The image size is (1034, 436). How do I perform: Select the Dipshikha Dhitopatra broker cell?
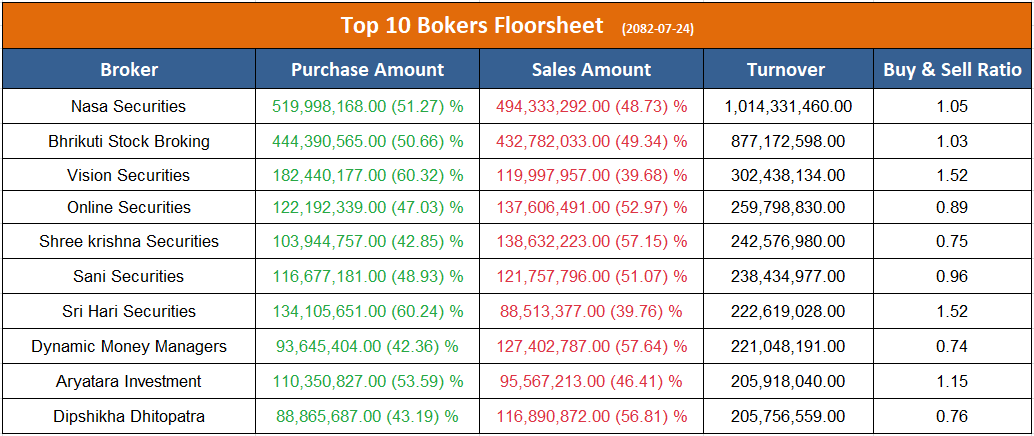coord(129,416)
